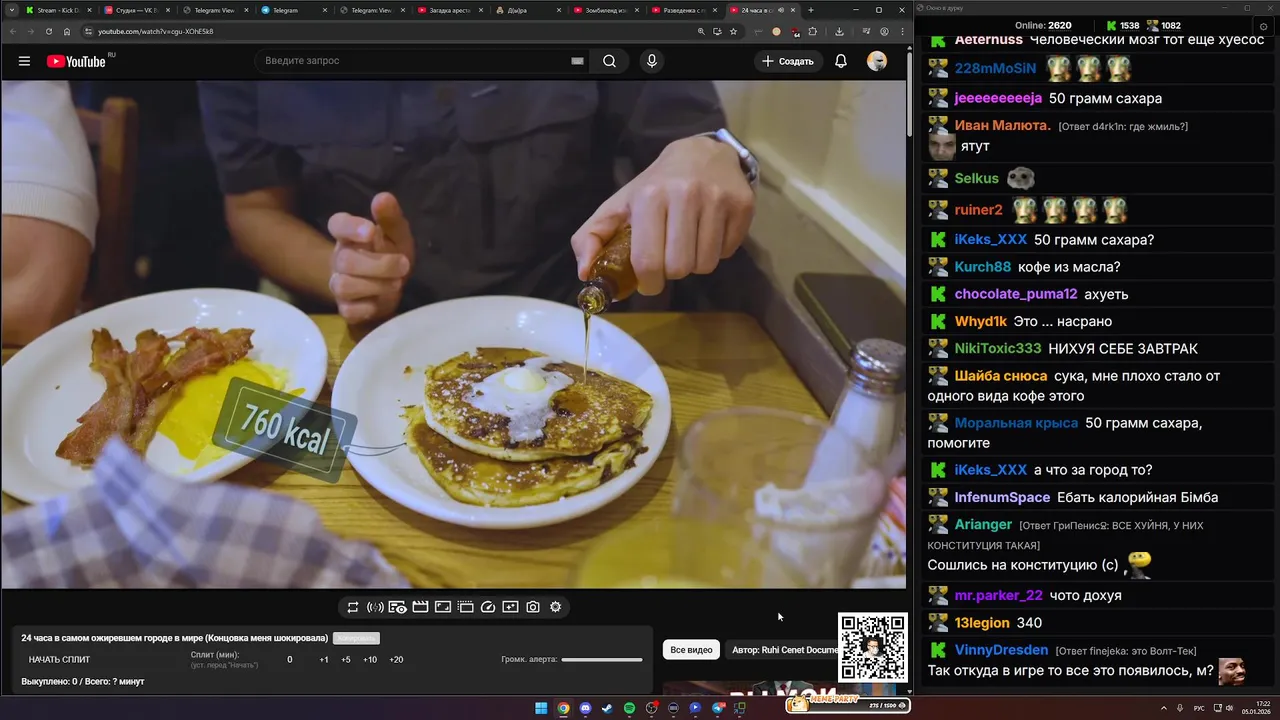Click the dashed-frame player icon in the toolbar

tap(466, 607)
